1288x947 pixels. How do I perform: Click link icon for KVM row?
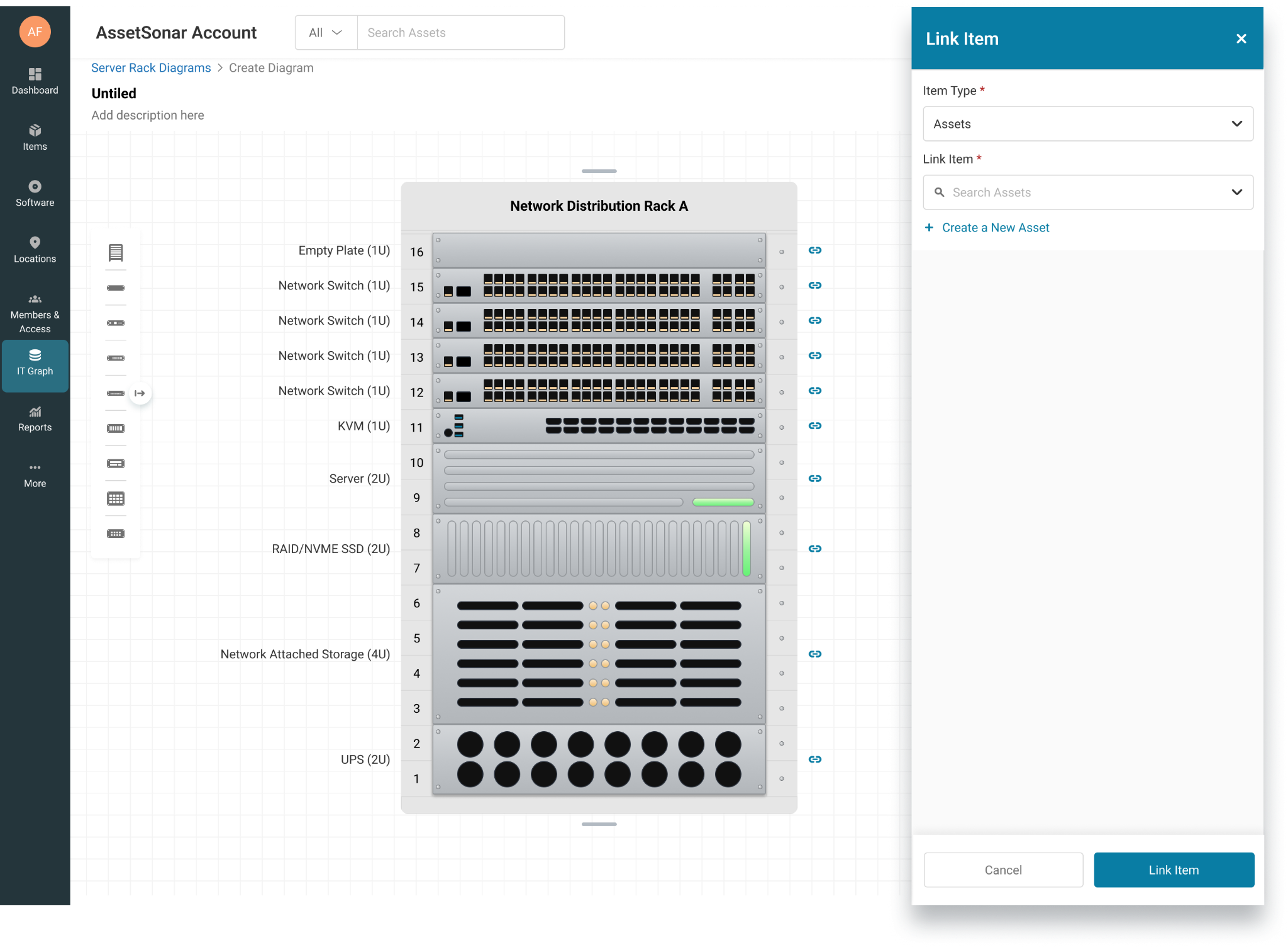(x=815, y=426)
